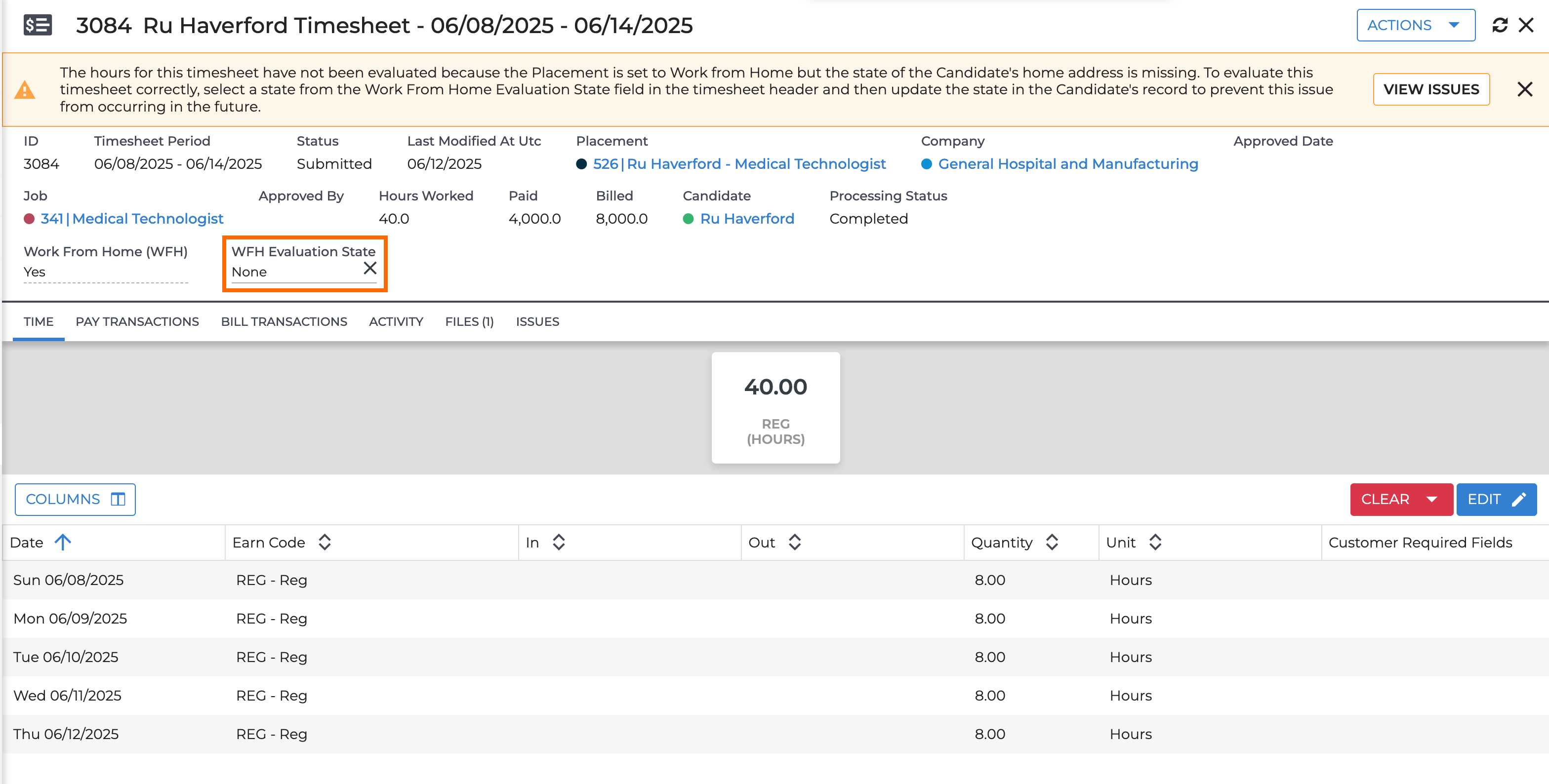Sort by the Quantity column arrows
The width and height of the screenshot is (1549, 784).
(1052, 543)
